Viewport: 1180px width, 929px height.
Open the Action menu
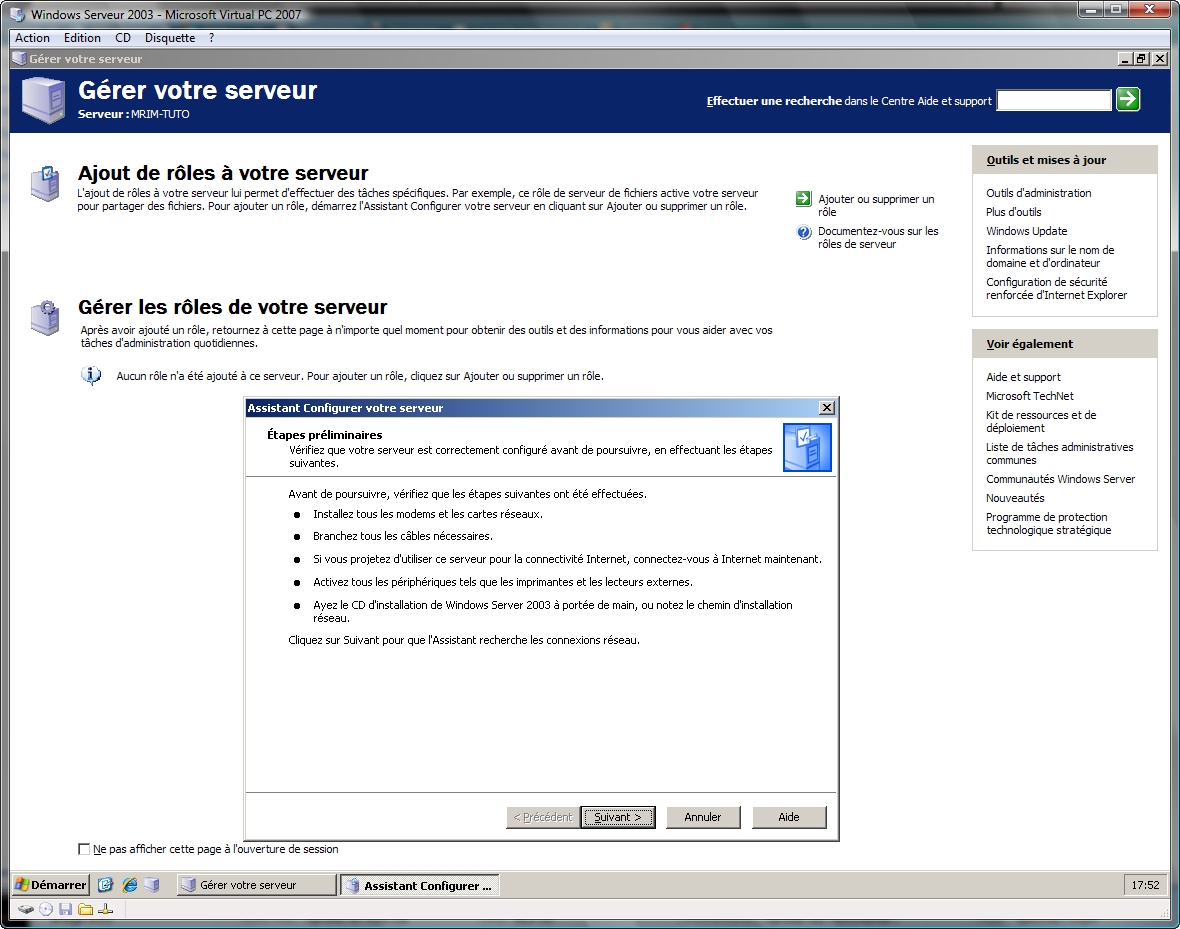32,38
